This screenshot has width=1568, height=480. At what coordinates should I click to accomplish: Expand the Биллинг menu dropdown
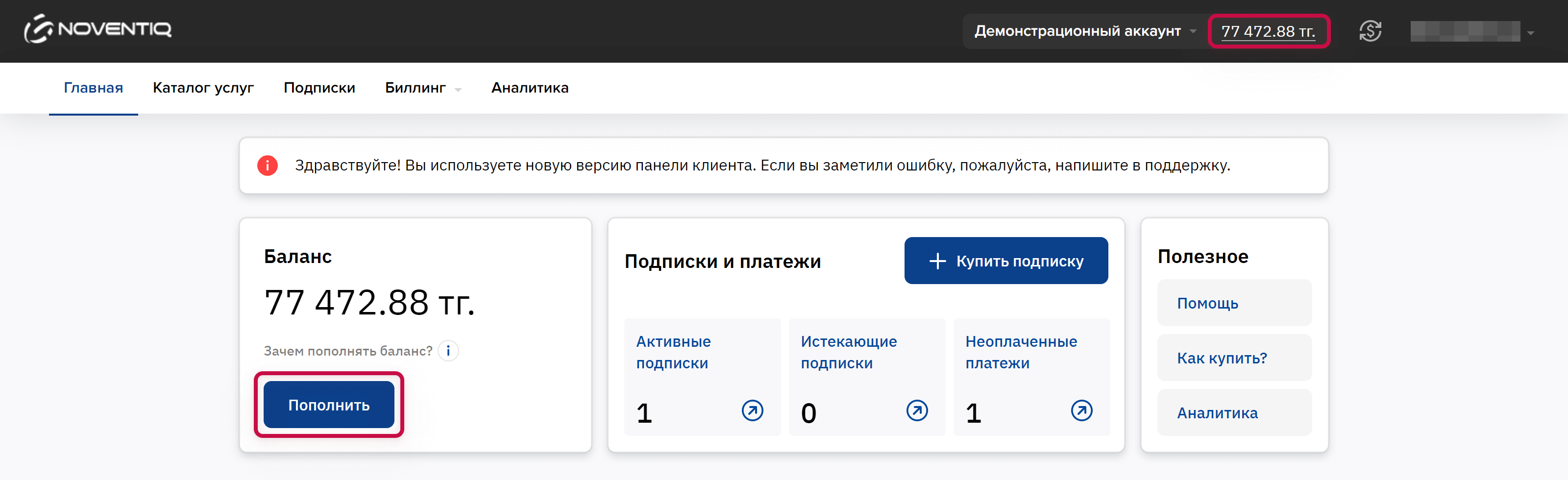point(422,88)
